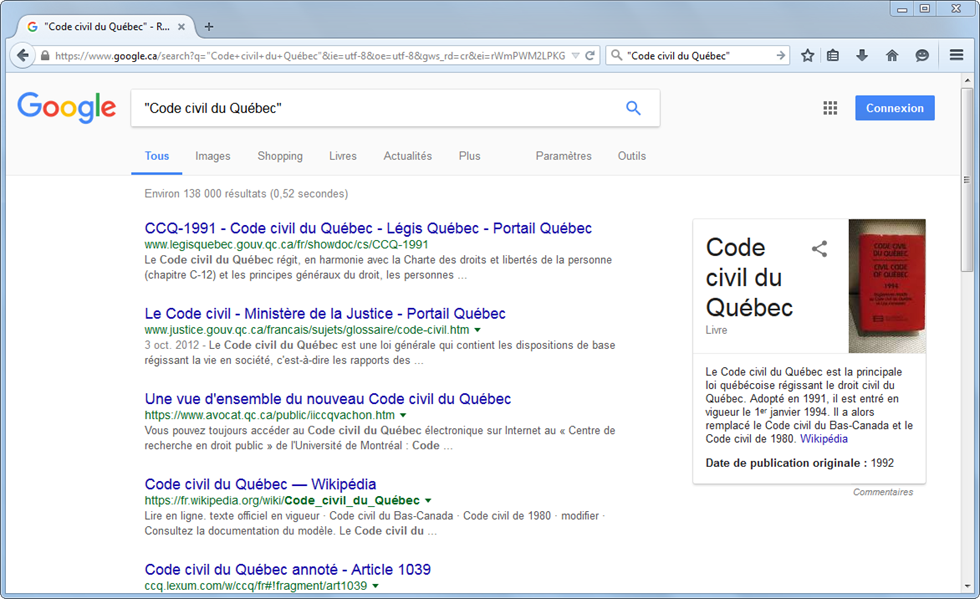Click the red Code civil book thumbnail
This screenshot has height=599, width=980.
tap(887, 286)
